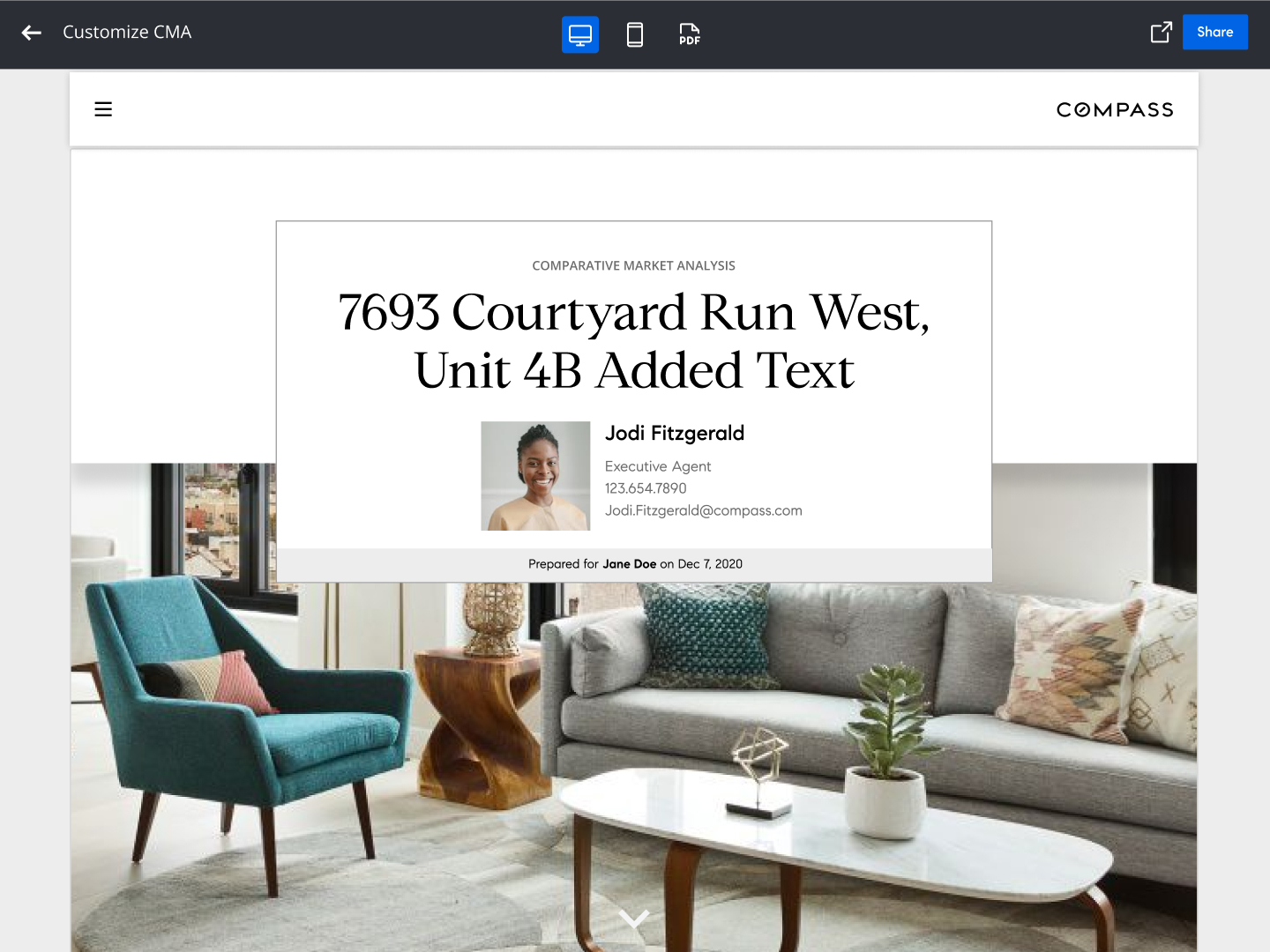This screenshot has width=1270, height=952.
Task: Click the agent name Jodi Fitzgerald
Action: pyautogui.click(x=675, y=433)
